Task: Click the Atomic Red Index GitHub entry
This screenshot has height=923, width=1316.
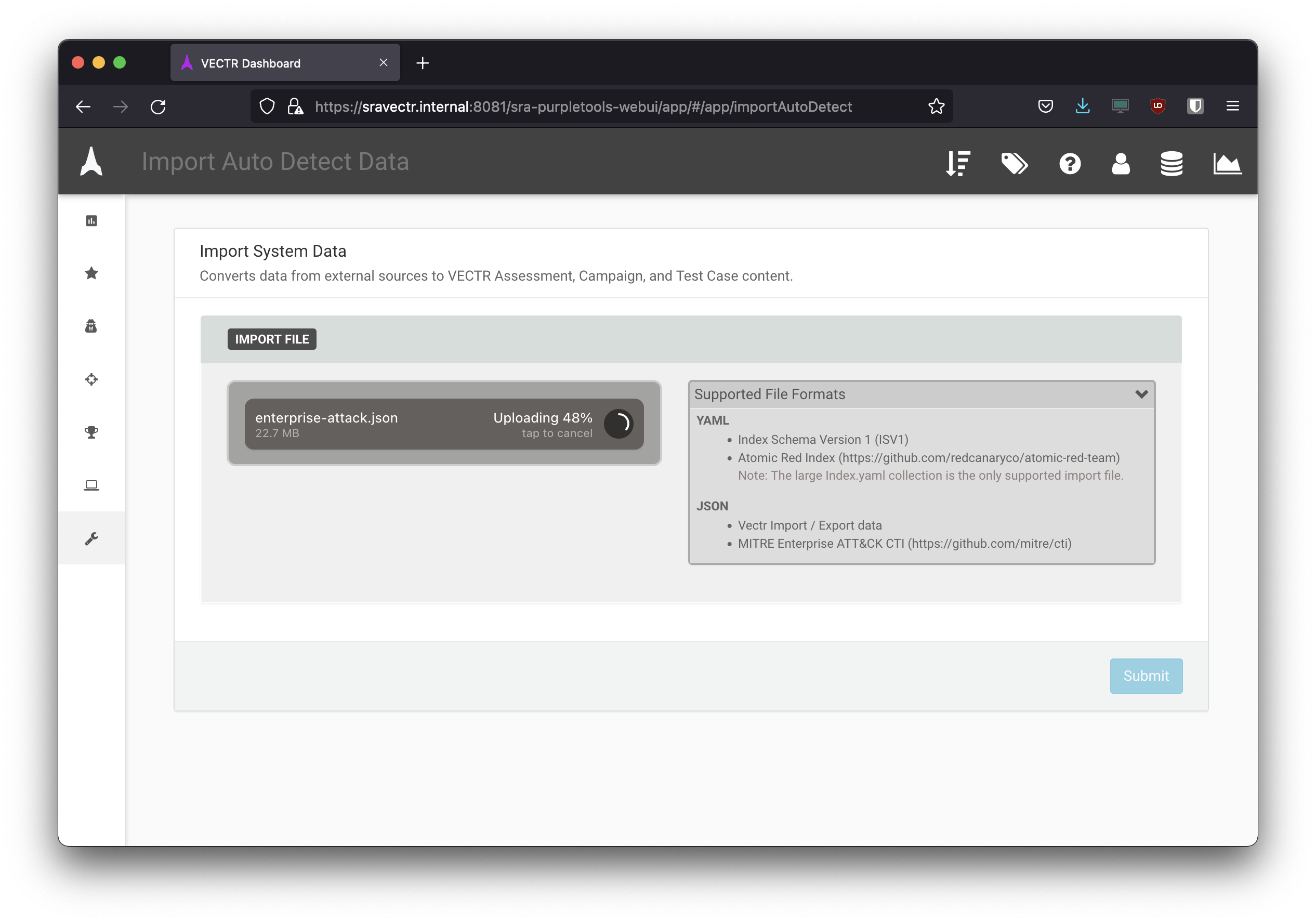Action: [929, 458]
